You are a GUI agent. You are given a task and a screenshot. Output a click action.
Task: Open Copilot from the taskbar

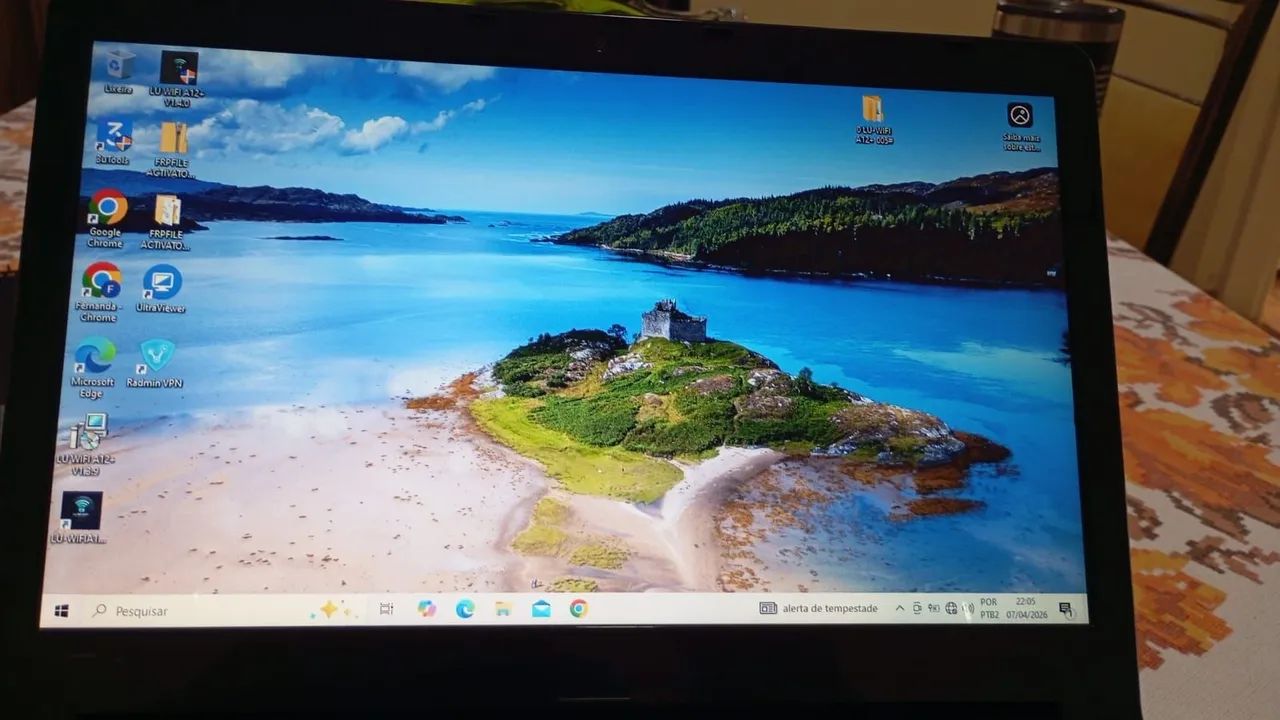pos(427,608)
